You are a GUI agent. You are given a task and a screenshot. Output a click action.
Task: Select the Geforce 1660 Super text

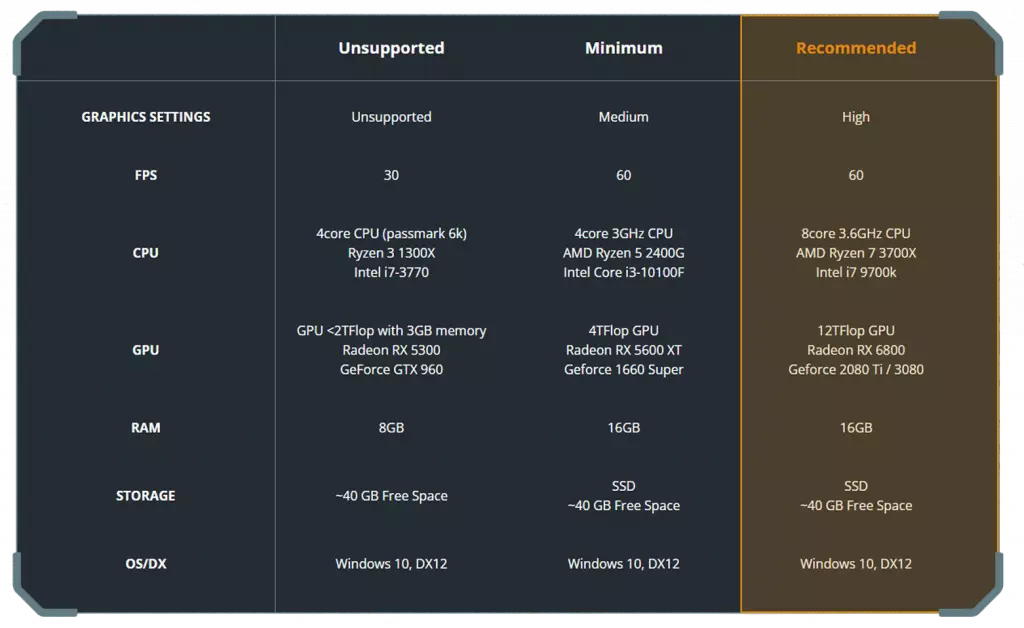tap(623, 369)
